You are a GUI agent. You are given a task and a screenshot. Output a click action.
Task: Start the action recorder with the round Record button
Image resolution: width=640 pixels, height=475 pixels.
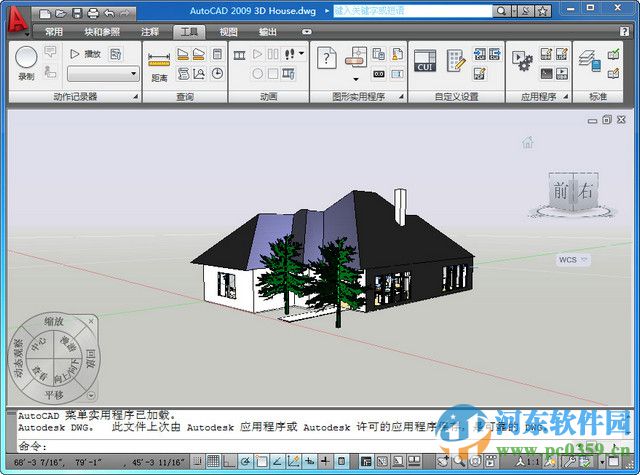pos(26,57)
